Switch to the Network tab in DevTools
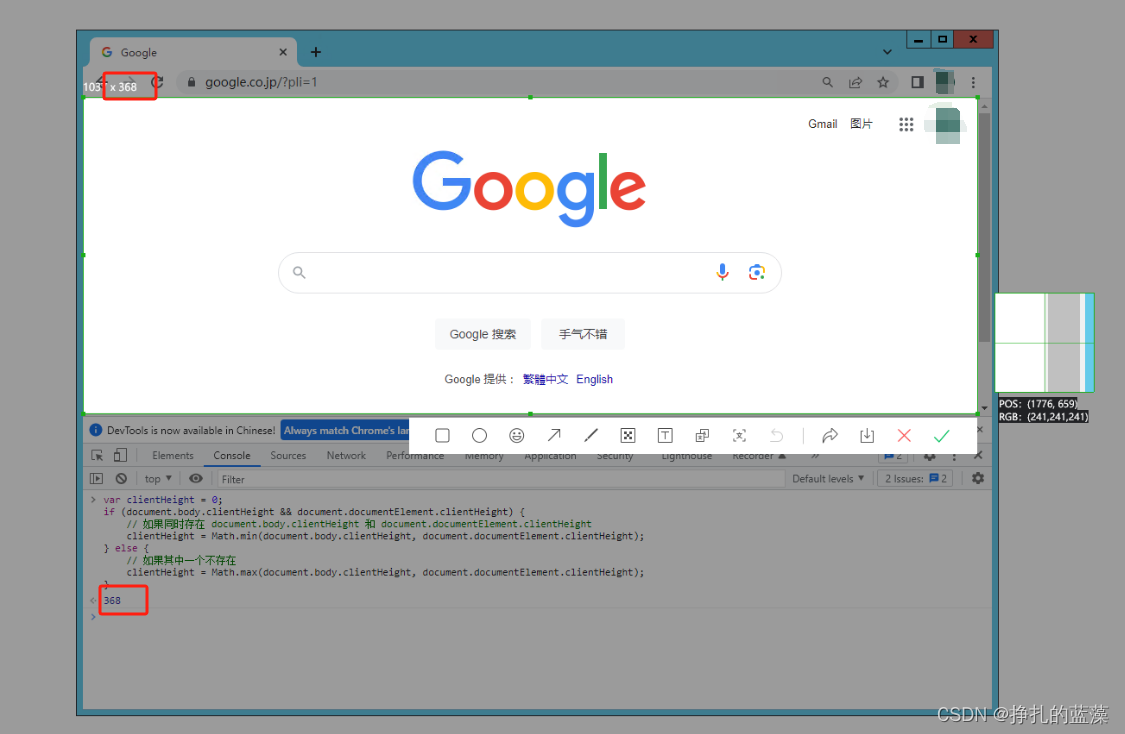Viewport: 1125px width, 734px height. (x=345, y=455)
